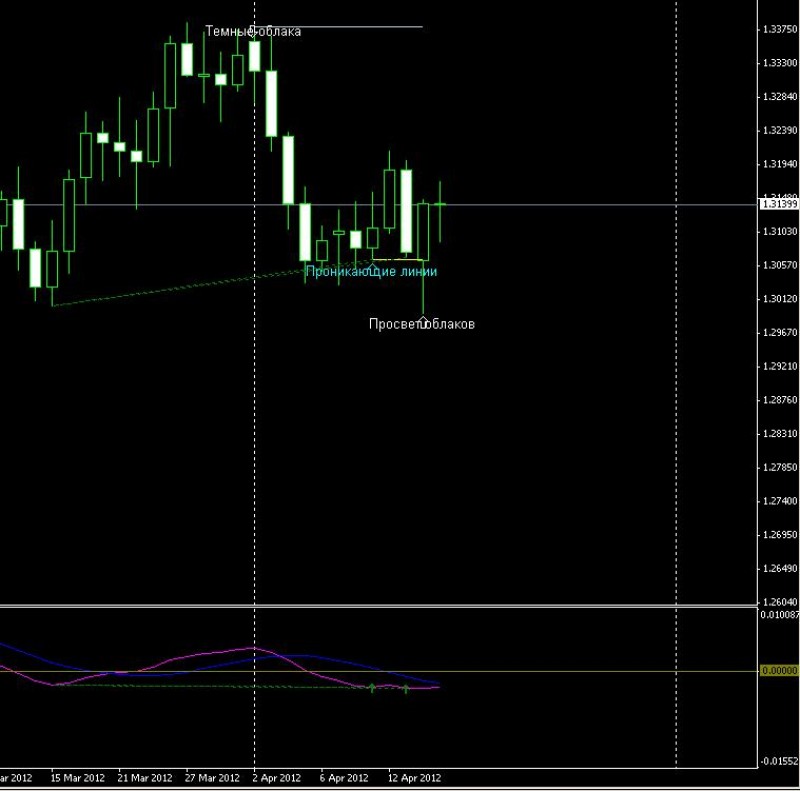Select 15 Mar 2012 on the time axis
Screen dimensions: 800x791
pyautogui.click(x=77, y=777)
